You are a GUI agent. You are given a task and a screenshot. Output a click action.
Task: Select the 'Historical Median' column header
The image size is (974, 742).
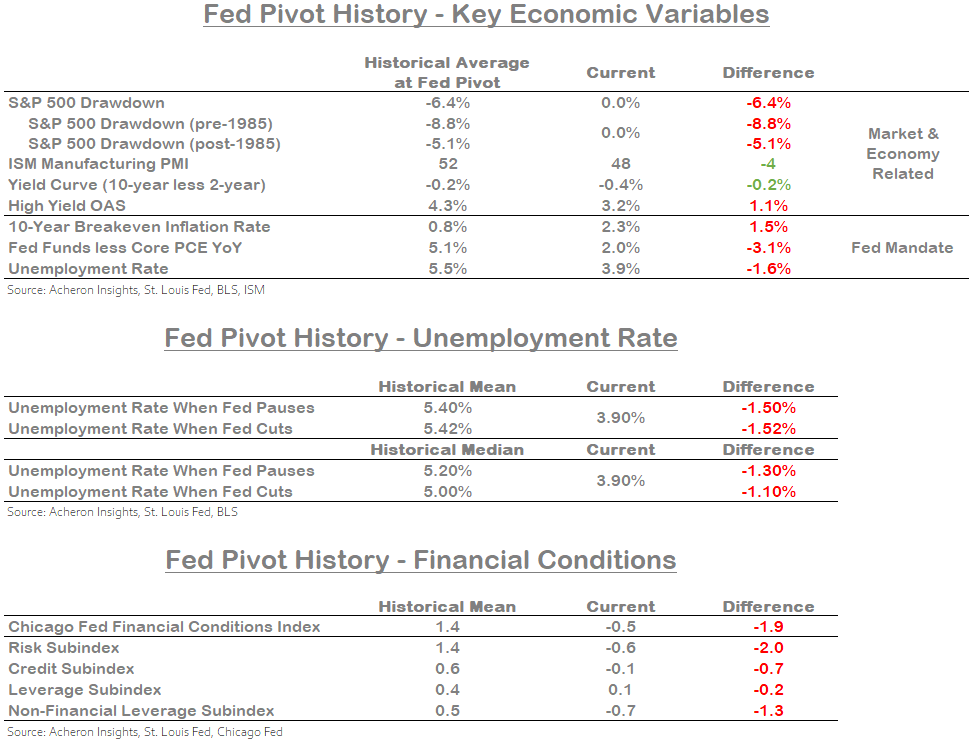(x=447, y=450)
